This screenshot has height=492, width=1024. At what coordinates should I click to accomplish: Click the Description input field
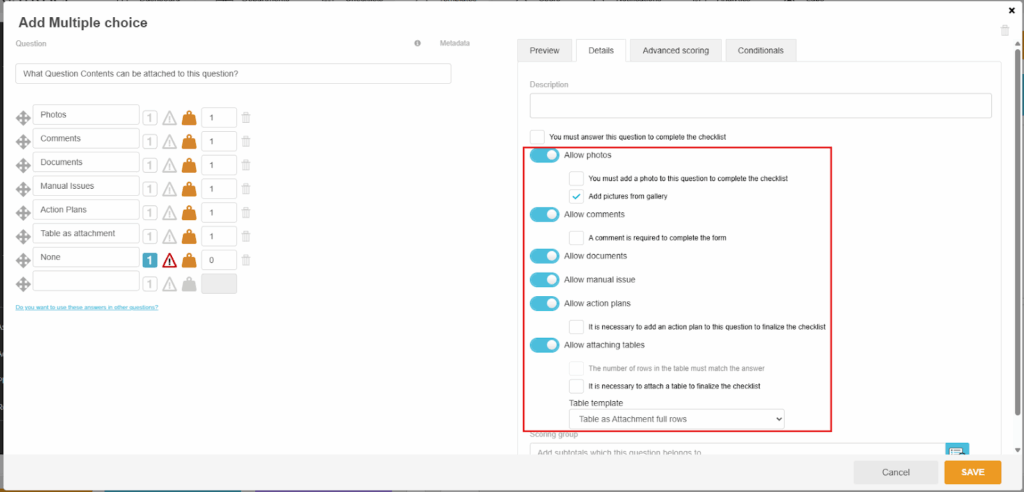760,106
